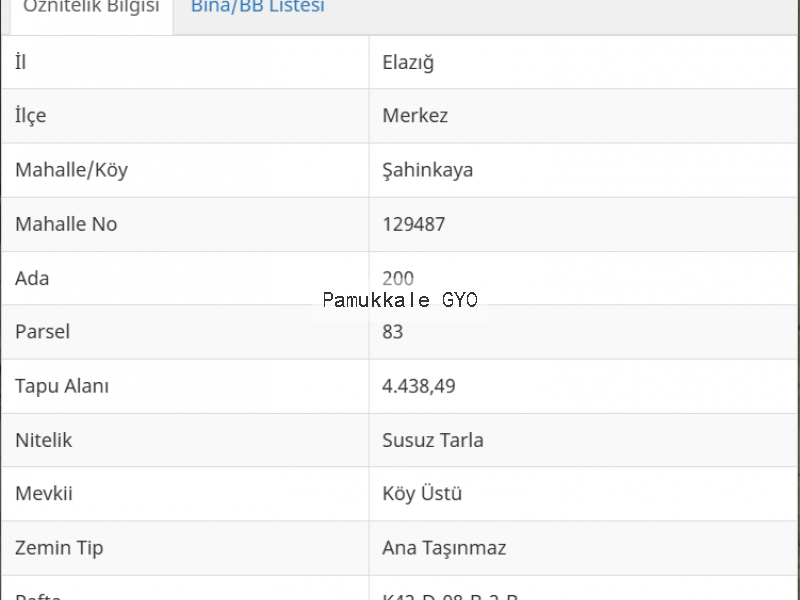The width and height of the screenshot is (800, 600).
Task: Select the Şahinkaya neighborhood value
Action: click(x=428, y=170)
